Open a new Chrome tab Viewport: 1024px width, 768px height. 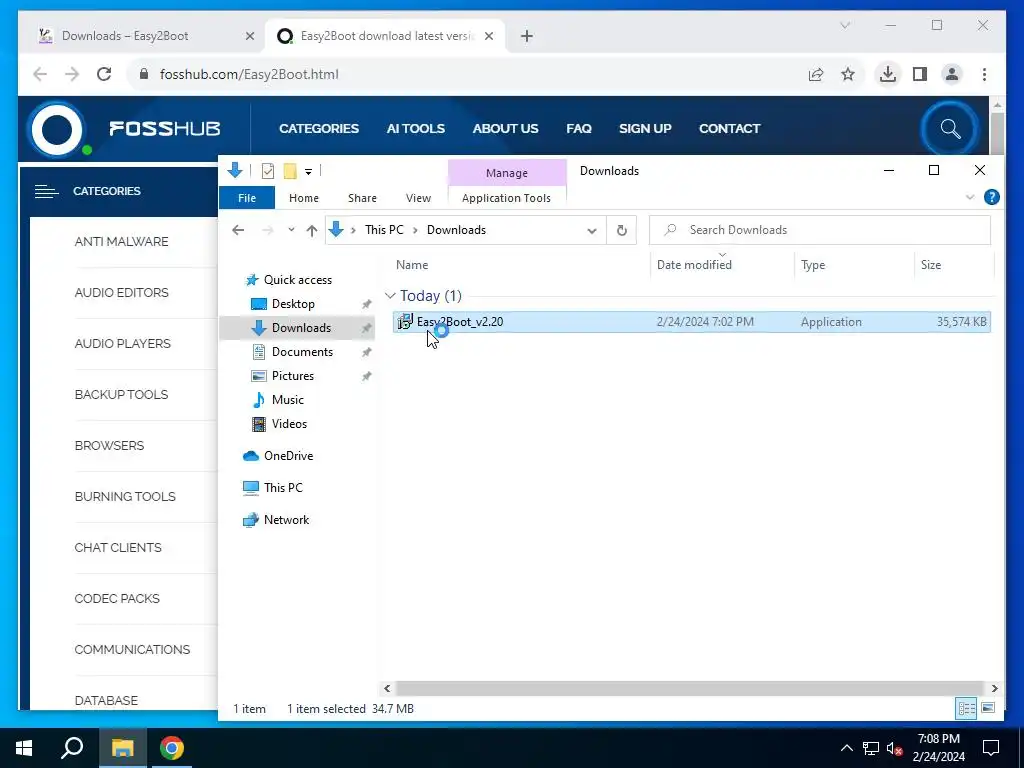[526, 36]
